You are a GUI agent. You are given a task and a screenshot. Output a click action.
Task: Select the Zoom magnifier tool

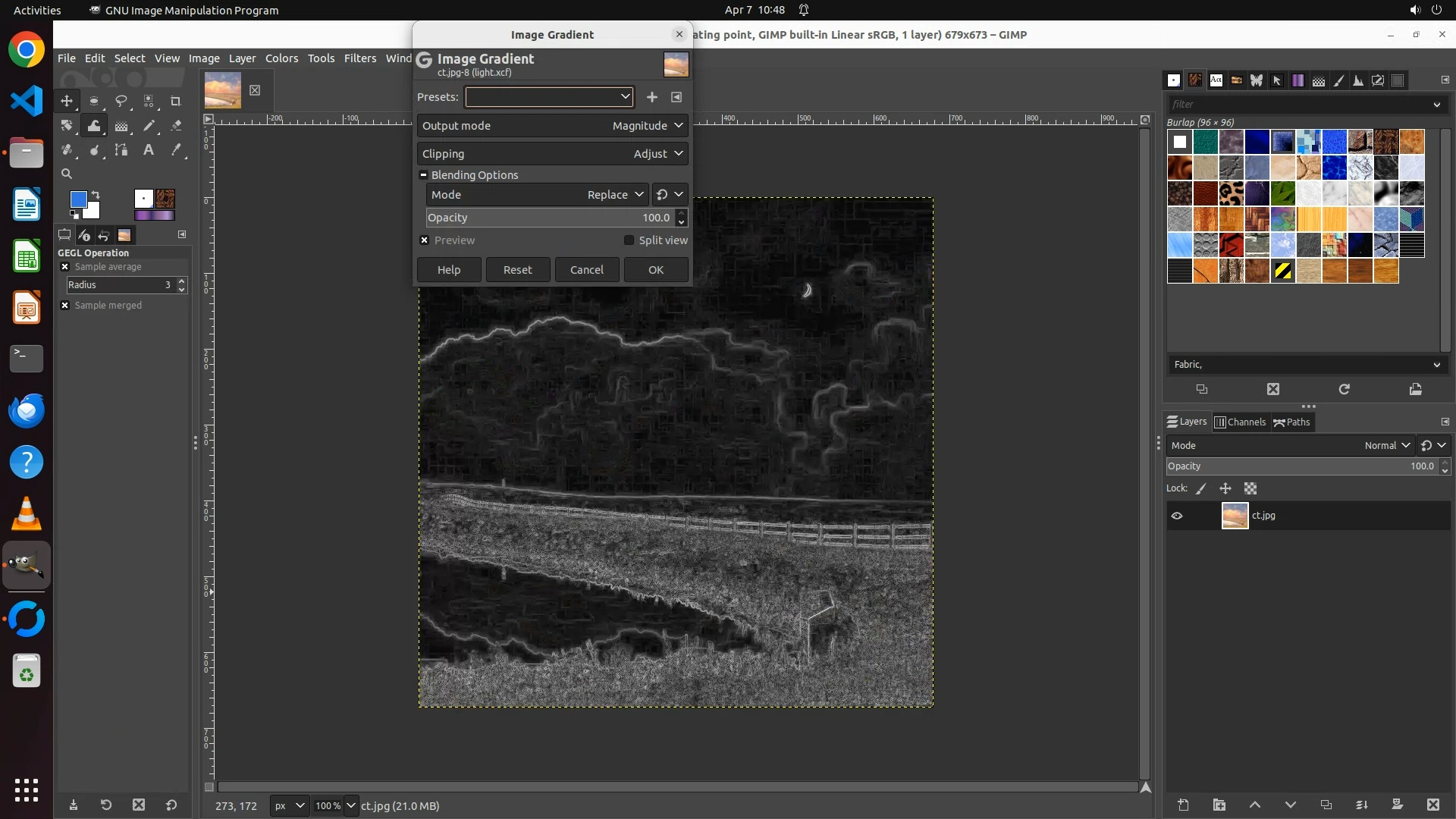click(x=67, y=174)
